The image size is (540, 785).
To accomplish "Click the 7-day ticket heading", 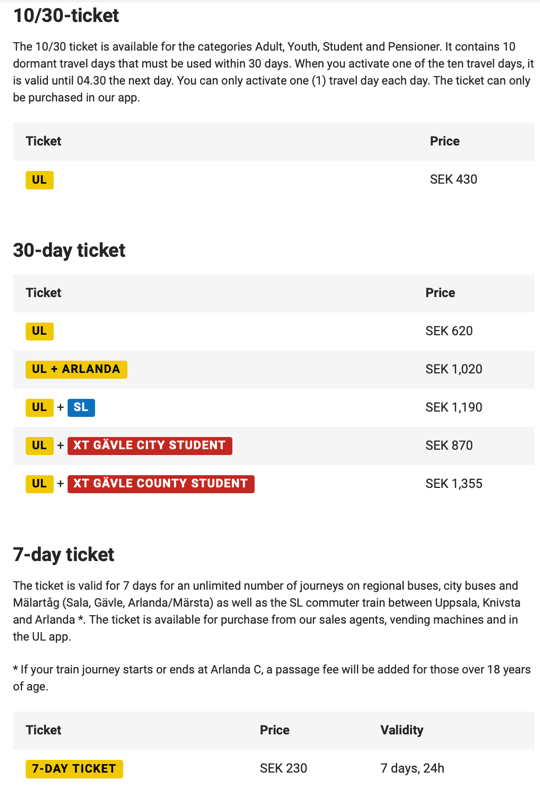I will 64,554.
